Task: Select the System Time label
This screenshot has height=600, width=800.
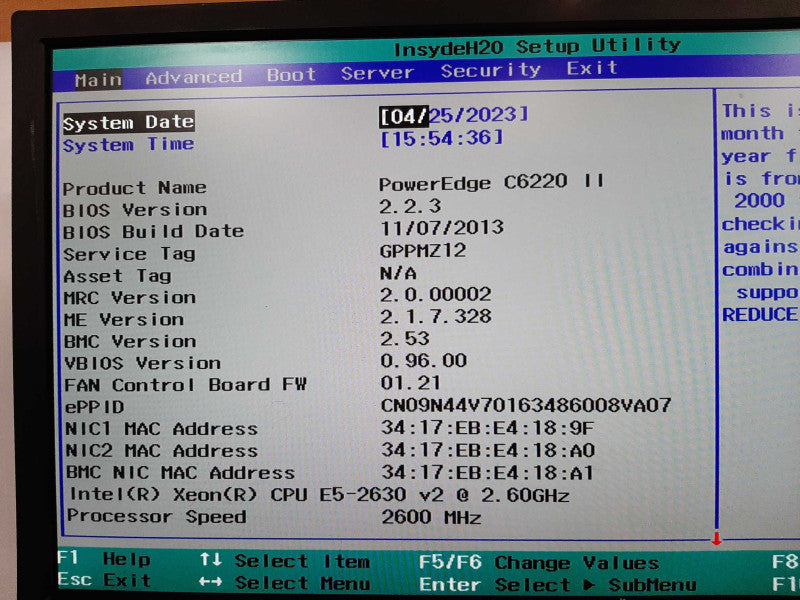Action: [x=128, y=144]
